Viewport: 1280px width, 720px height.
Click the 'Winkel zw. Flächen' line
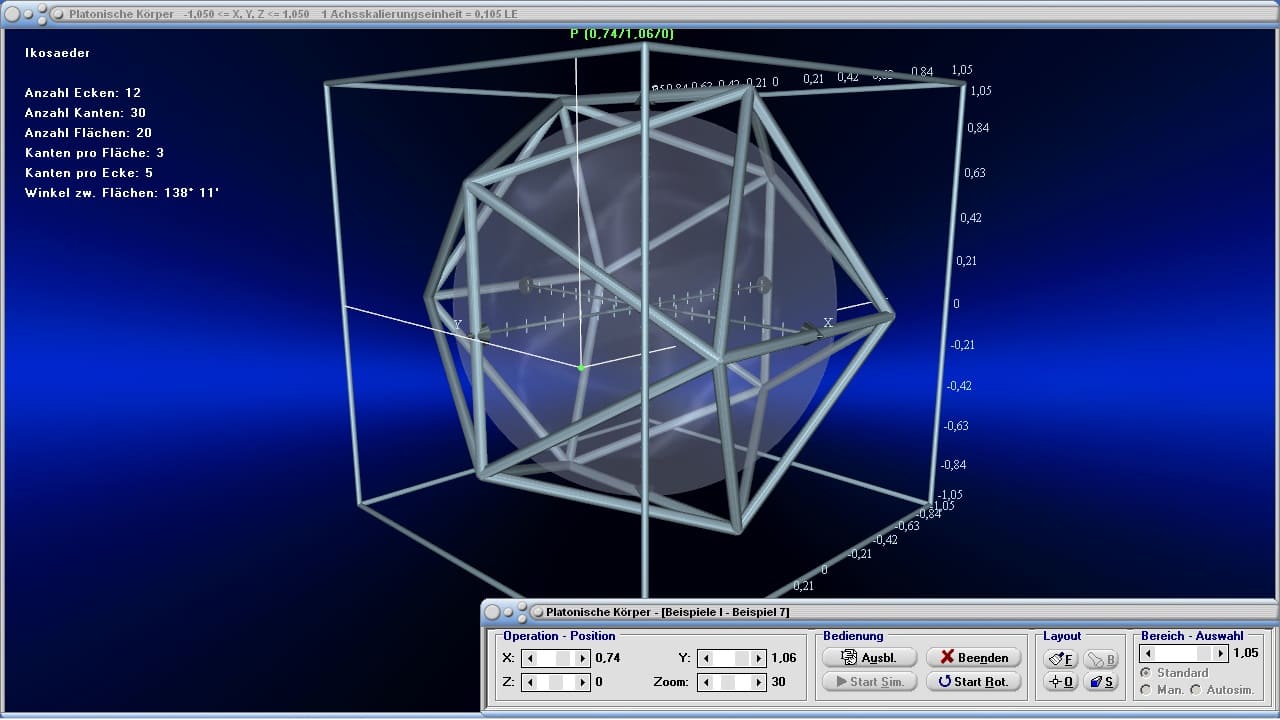pos(122,193)
